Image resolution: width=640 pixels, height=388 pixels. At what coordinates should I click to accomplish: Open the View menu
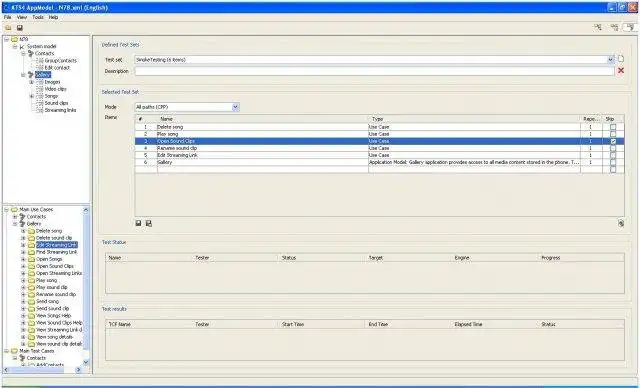tap(22, 18)
